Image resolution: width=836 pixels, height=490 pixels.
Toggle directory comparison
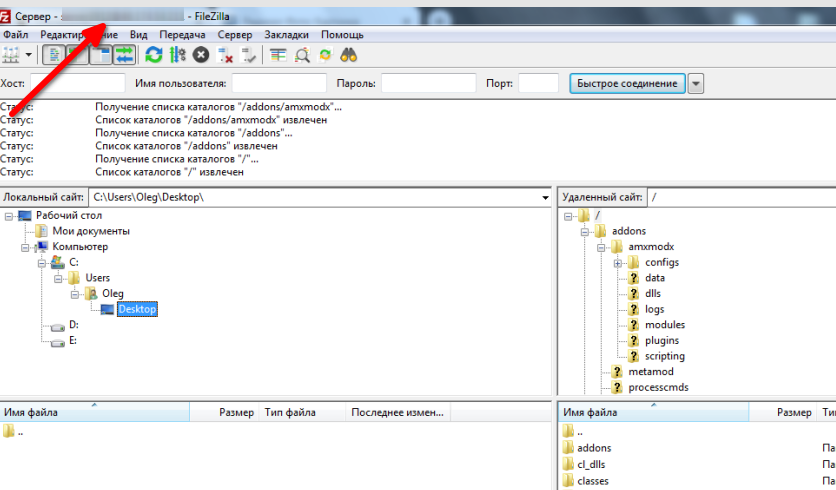[x=302, y=55]
